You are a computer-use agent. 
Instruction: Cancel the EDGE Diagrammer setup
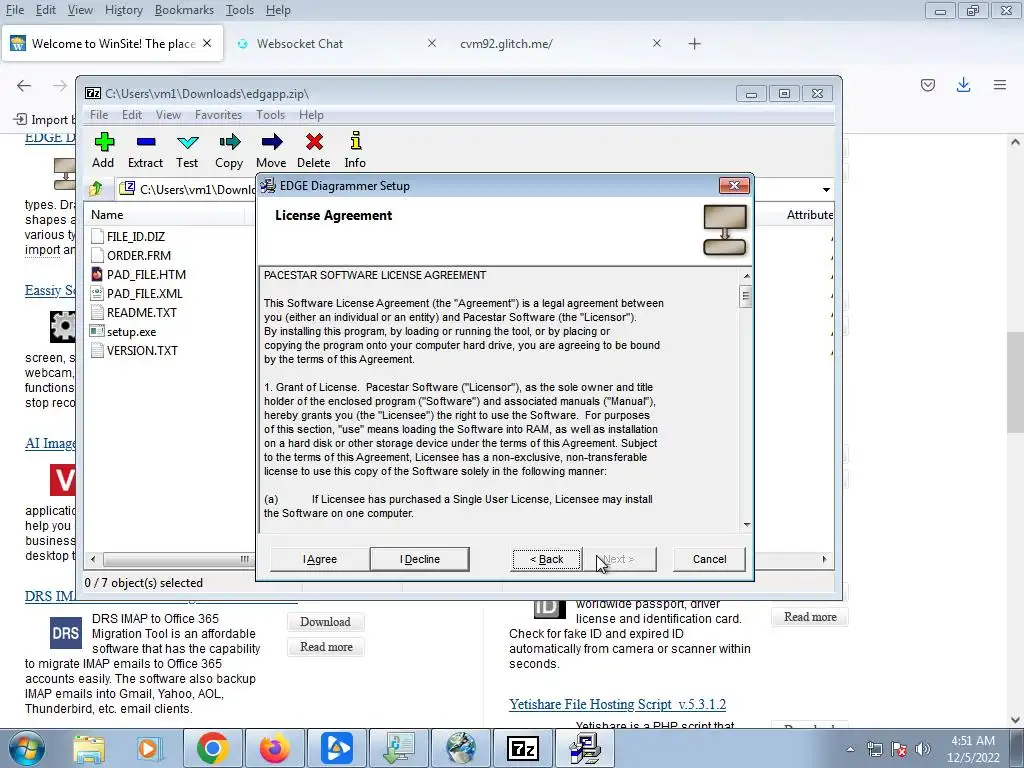709,559
